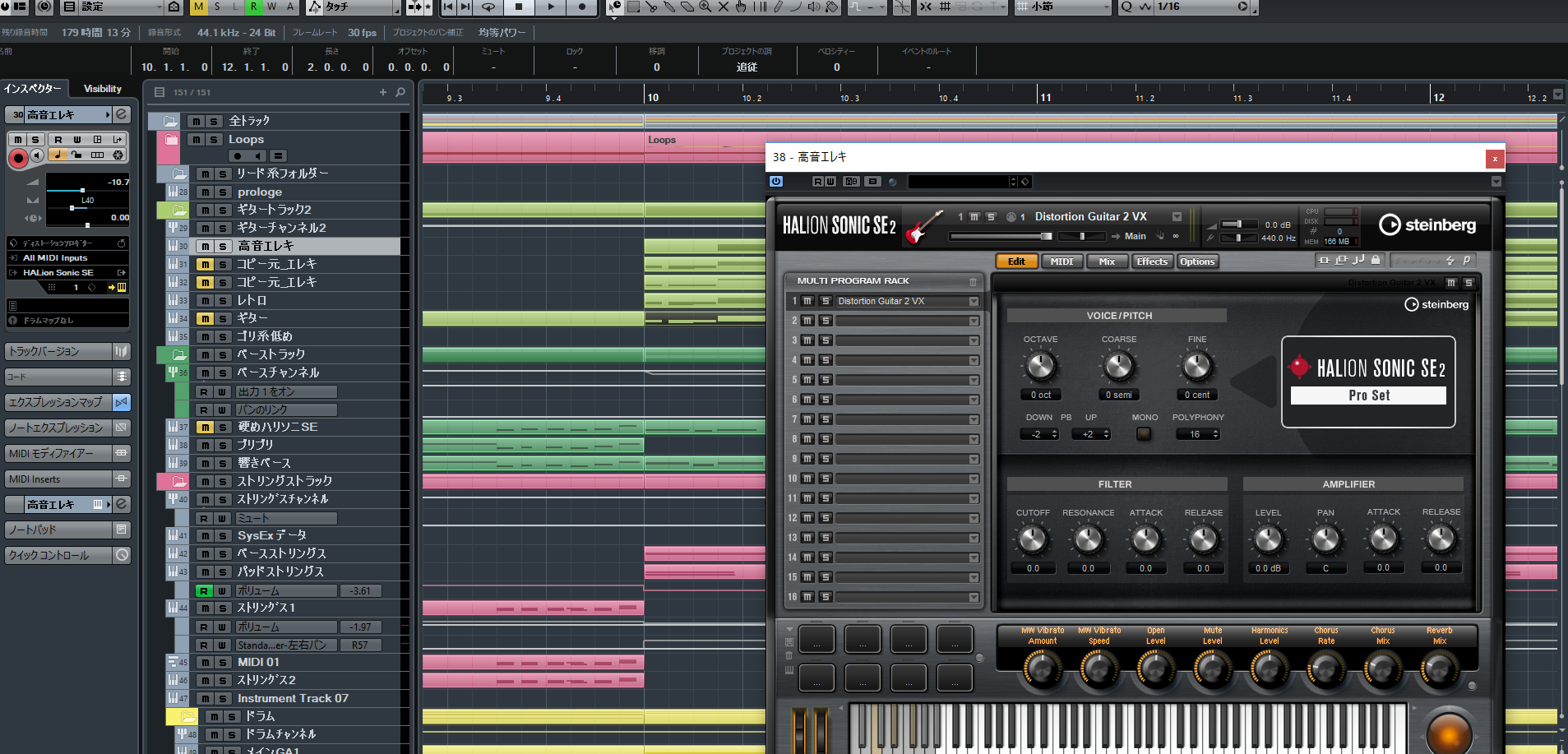This screenshot has width=1568, height=754.
Task: Select the 響きベース track
Action: coord(264,463)
